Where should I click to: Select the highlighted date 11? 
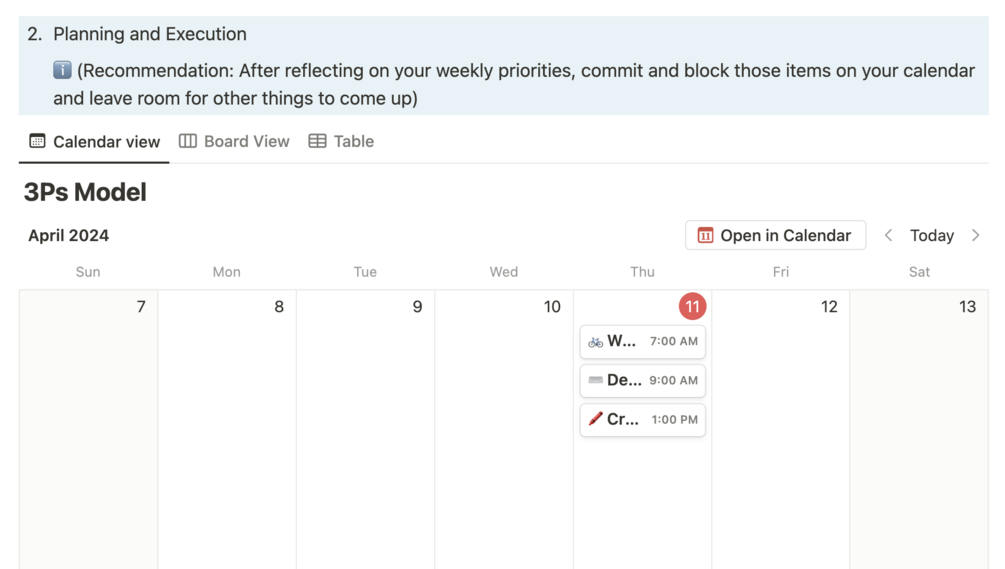coord(692,306)
